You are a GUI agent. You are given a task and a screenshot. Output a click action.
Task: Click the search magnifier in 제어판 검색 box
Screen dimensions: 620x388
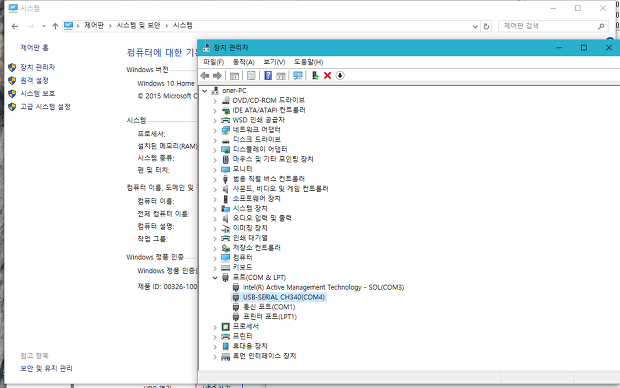(x=601, y=26)
